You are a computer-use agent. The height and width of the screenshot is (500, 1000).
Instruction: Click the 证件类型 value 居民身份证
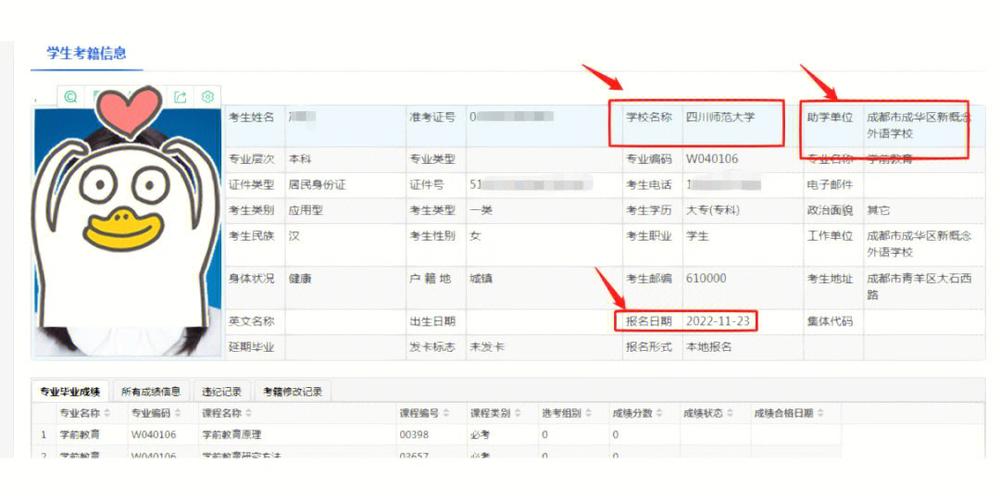pos(317,185)
